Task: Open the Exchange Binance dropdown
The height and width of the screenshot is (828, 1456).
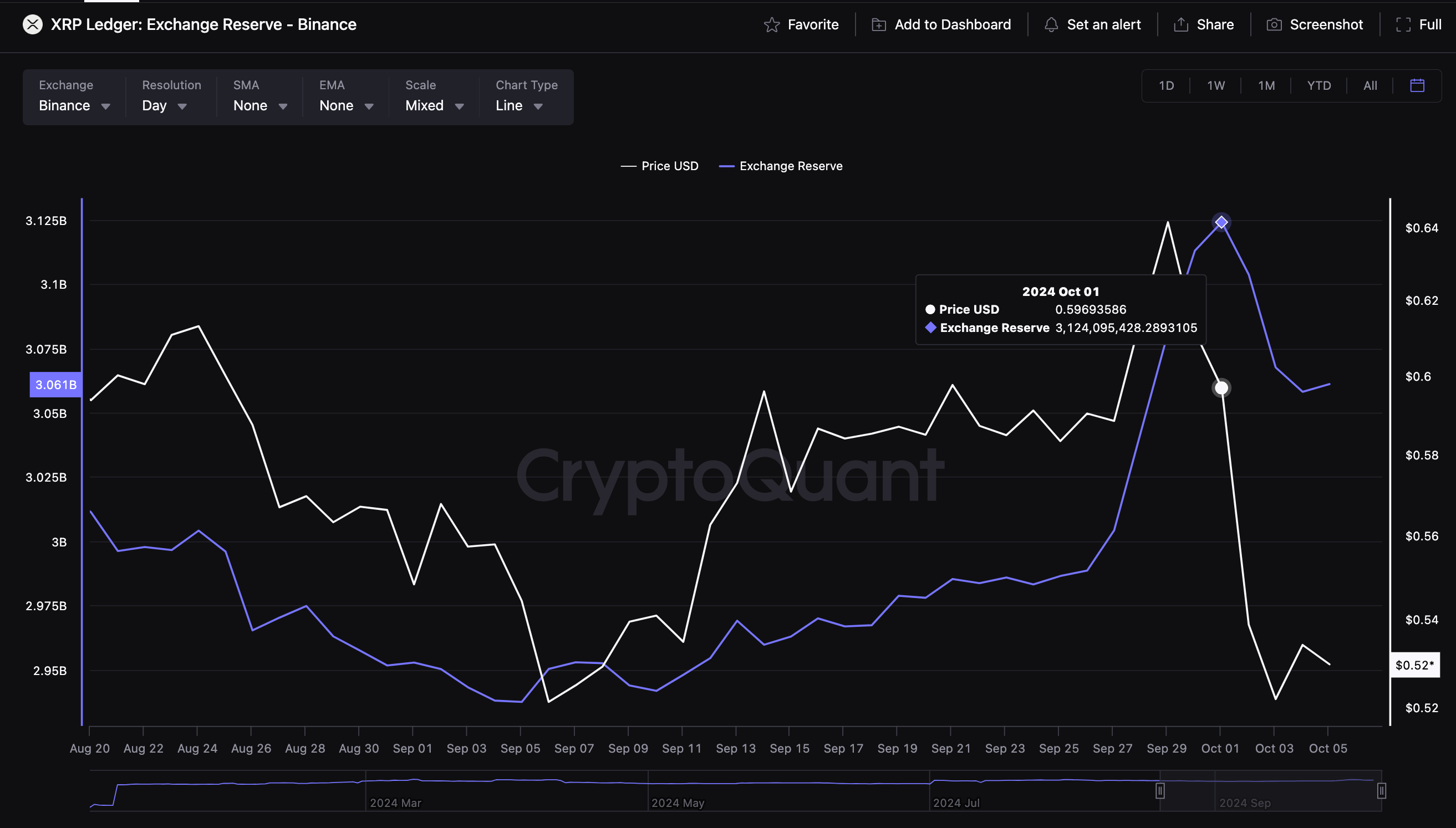Action: 74,96
